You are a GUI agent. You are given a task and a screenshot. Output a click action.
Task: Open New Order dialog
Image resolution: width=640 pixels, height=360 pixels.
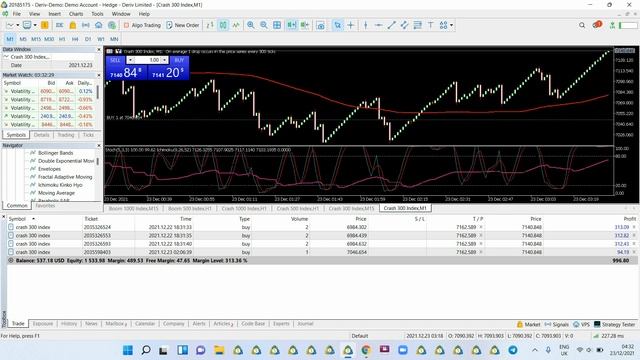coord(182,25)
